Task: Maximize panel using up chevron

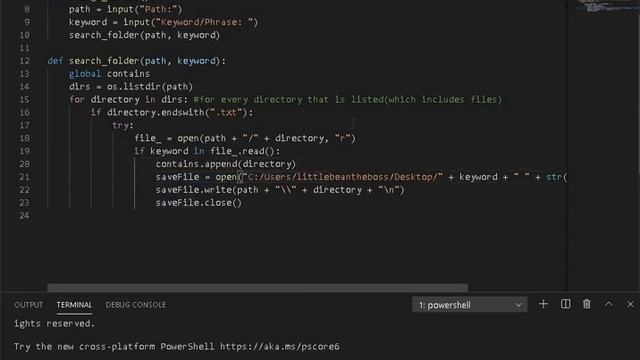Action: (609, 304)
